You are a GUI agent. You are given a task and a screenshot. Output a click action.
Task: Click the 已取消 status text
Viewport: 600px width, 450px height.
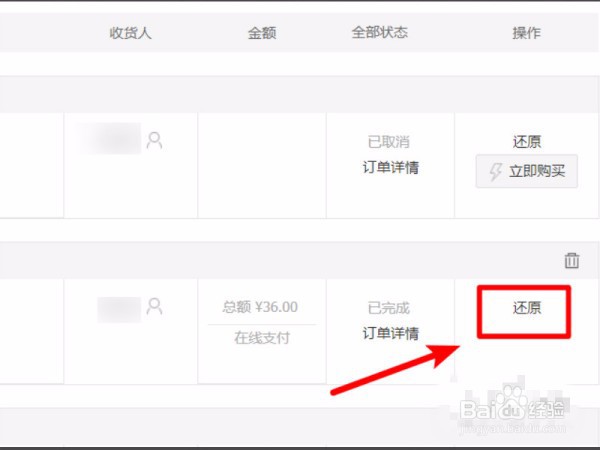point(389,142)
